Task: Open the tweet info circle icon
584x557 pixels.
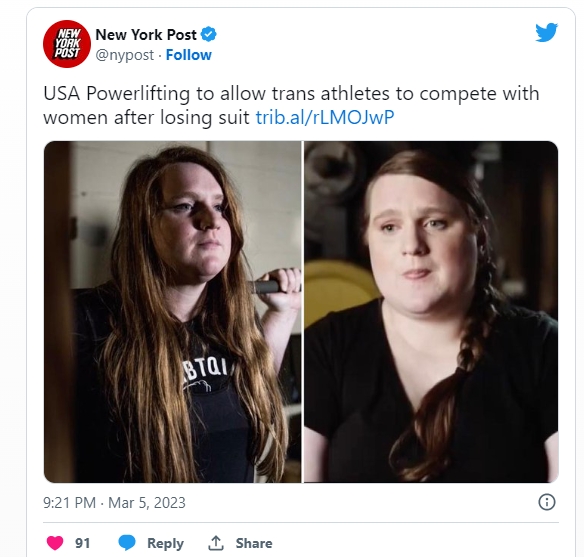Action: pyautogui.click(x=547, y=502)
